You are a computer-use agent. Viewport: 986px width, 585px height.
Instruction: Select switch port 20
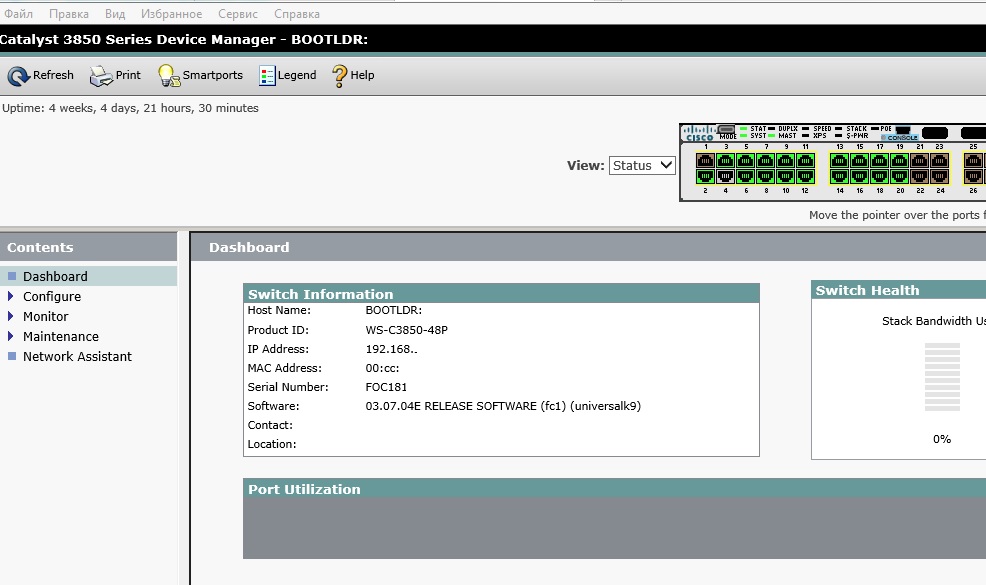(x=900, y=177)
